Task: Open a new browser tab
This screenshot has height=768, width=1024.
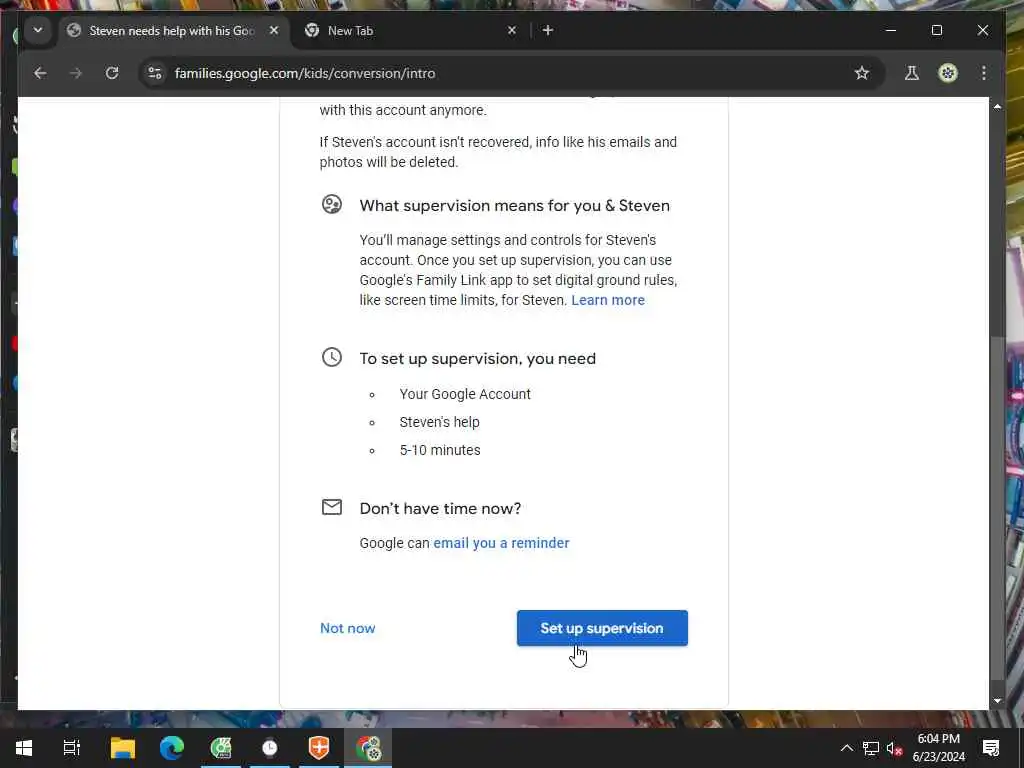Action: 548,30
